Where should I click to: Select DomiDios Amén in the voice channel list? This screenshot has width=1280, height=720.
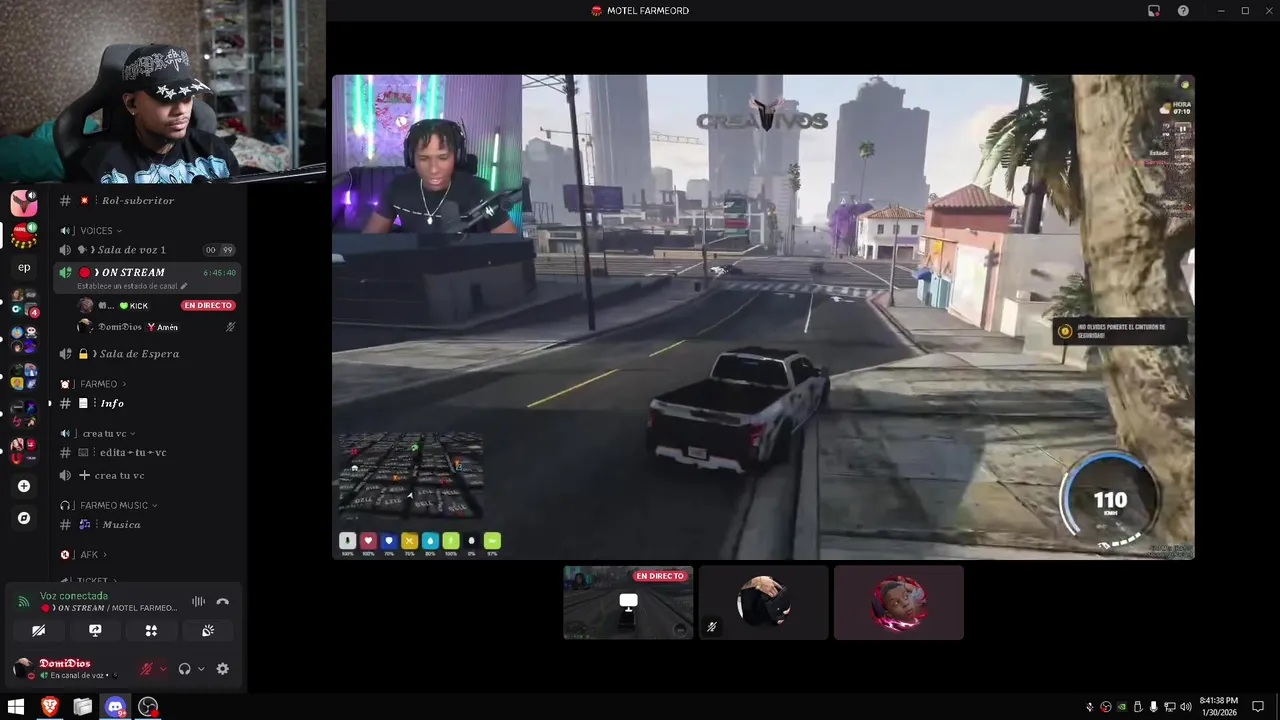tap(157, 327)
